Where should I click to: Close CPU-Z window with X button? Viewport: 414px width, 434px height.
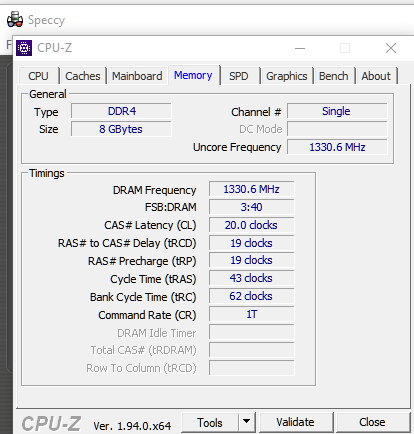pyautogui.click(x=391, y=48)
